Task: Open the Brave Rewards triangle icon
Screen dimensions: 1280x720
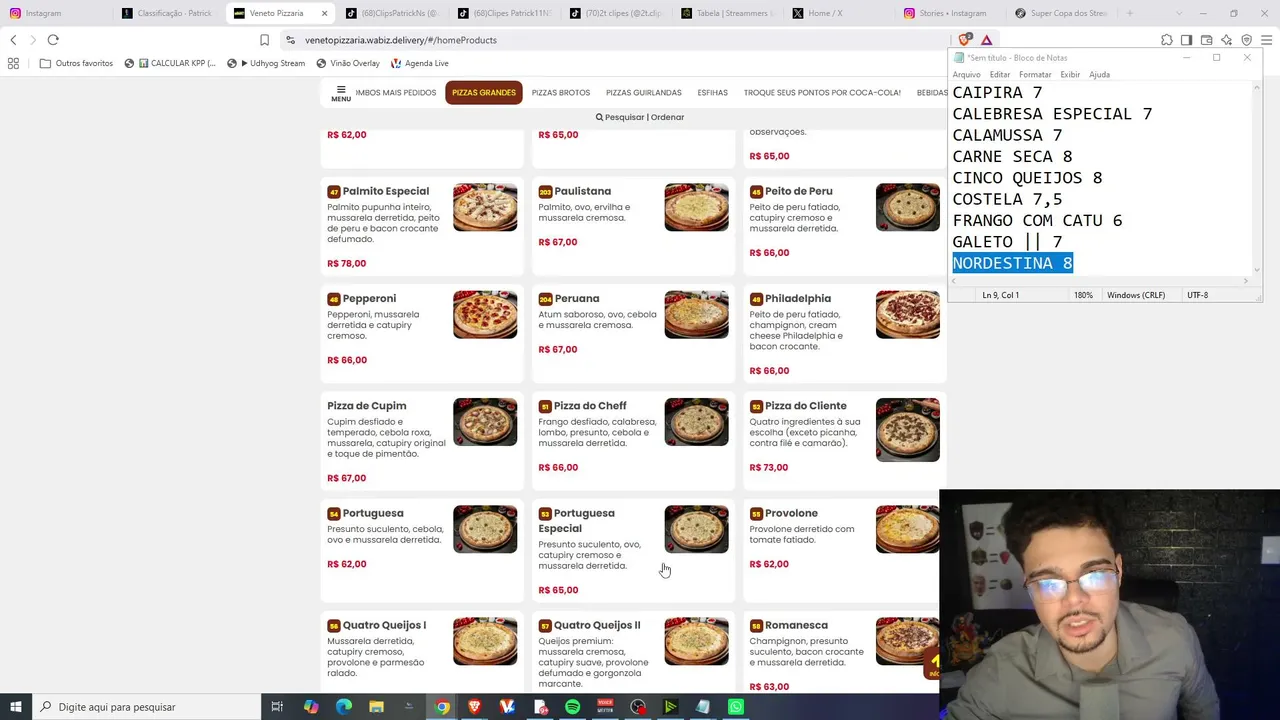Action: pyautogui.click(x=986, y=40)
